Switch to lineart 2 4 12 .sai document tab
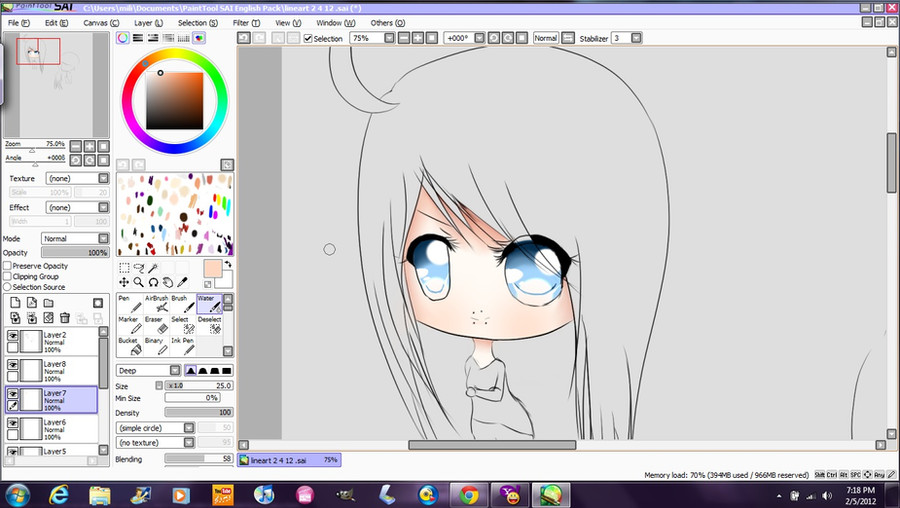This screenshot has width=900, height=508. pyautogui.click(x=289, y=460)
